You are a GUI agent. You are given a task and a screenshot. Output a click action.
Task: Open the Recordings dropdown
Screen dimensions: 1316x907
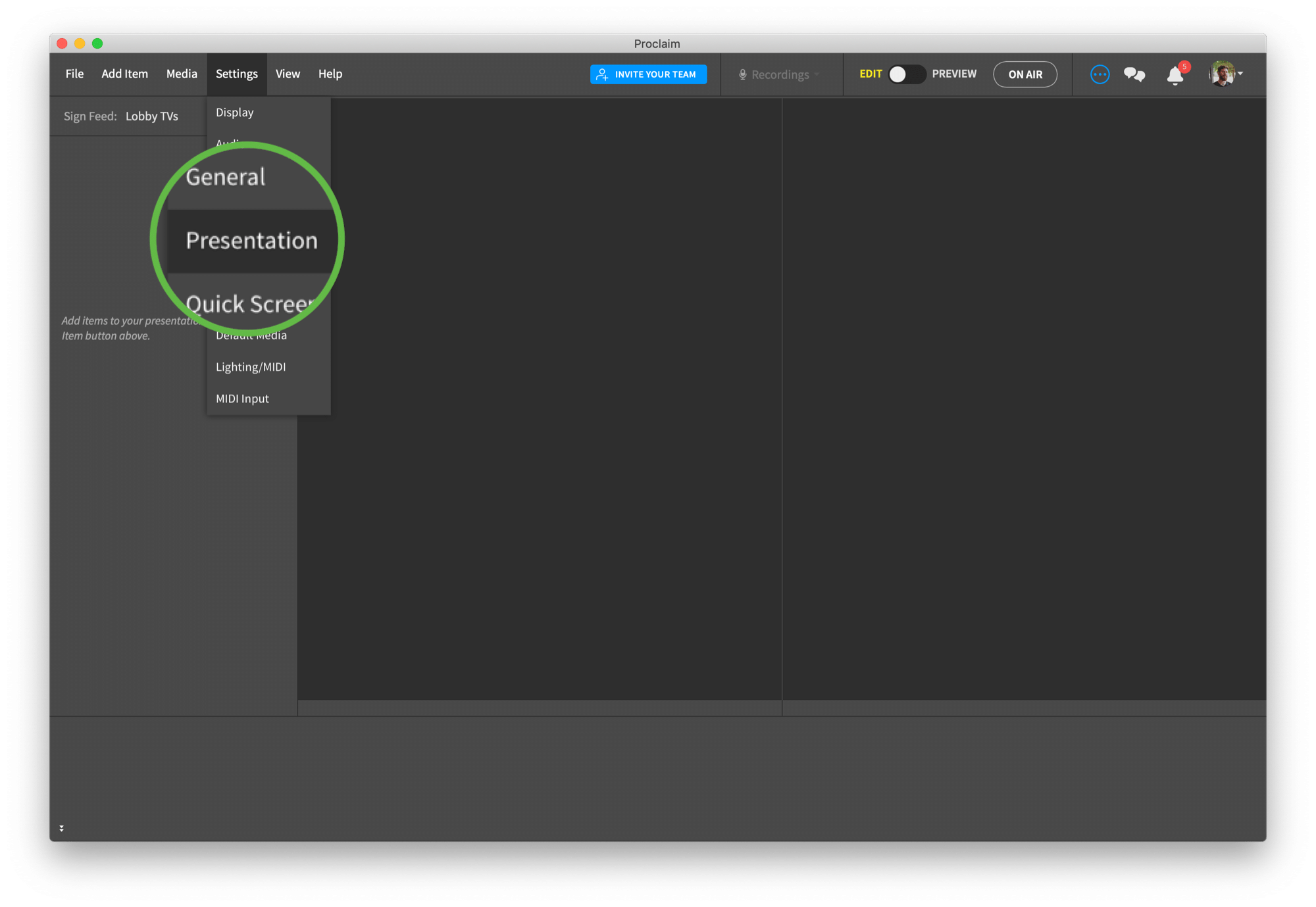coord(780,74)
